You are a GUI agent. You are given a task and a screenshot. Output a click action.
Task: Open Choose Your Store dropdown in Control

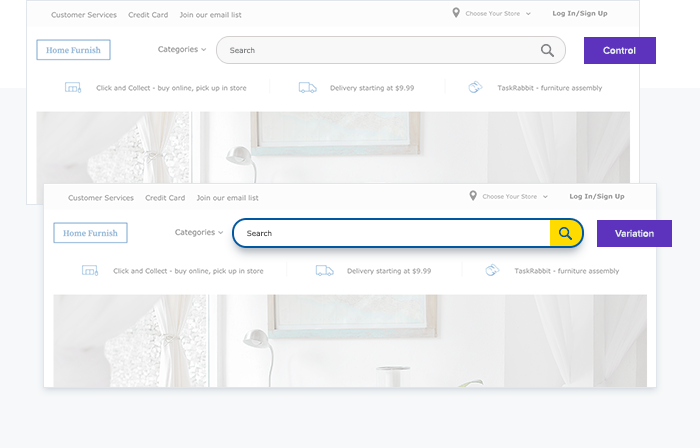click(497, 14)
